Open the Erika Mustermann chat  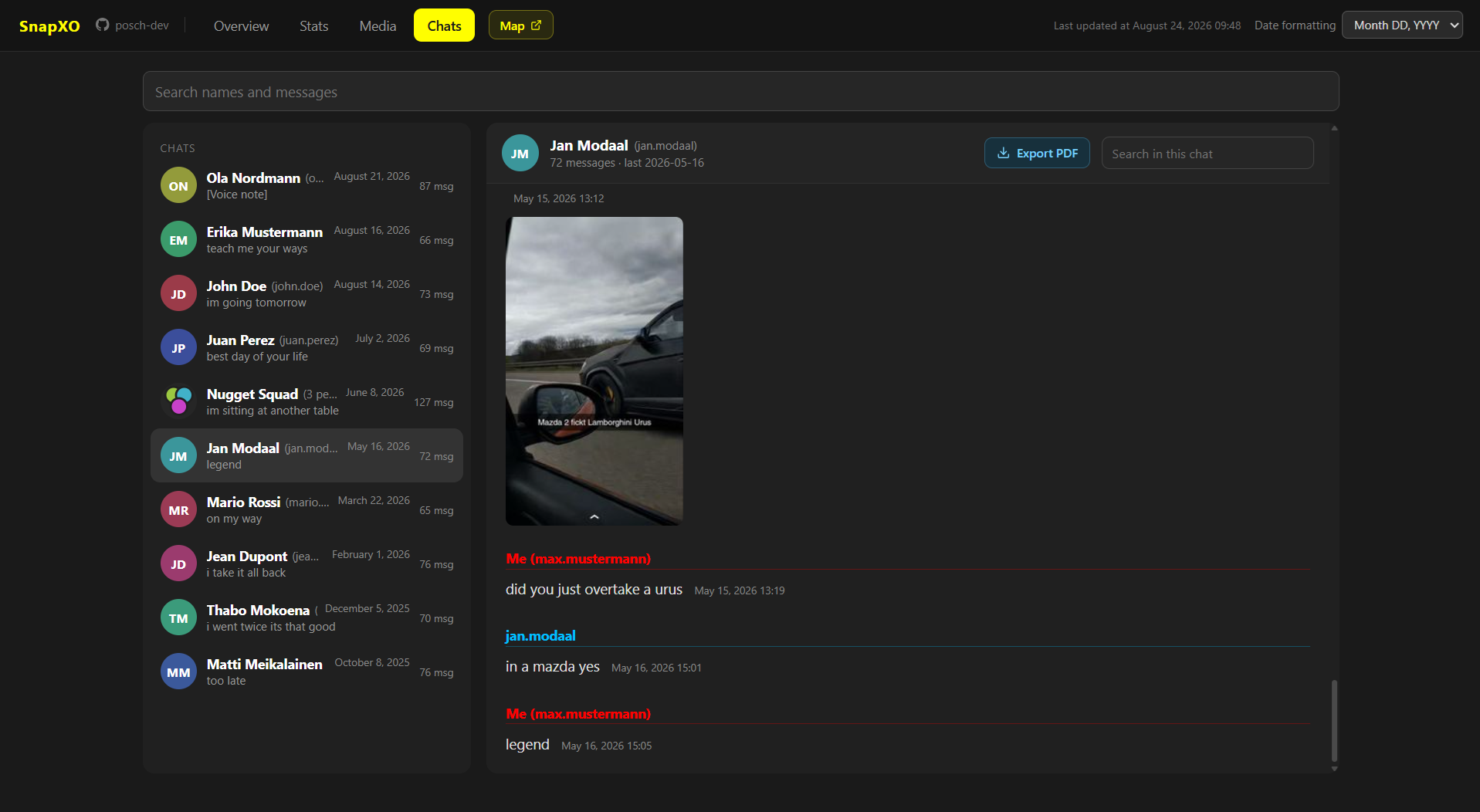[x=306, y=239]
